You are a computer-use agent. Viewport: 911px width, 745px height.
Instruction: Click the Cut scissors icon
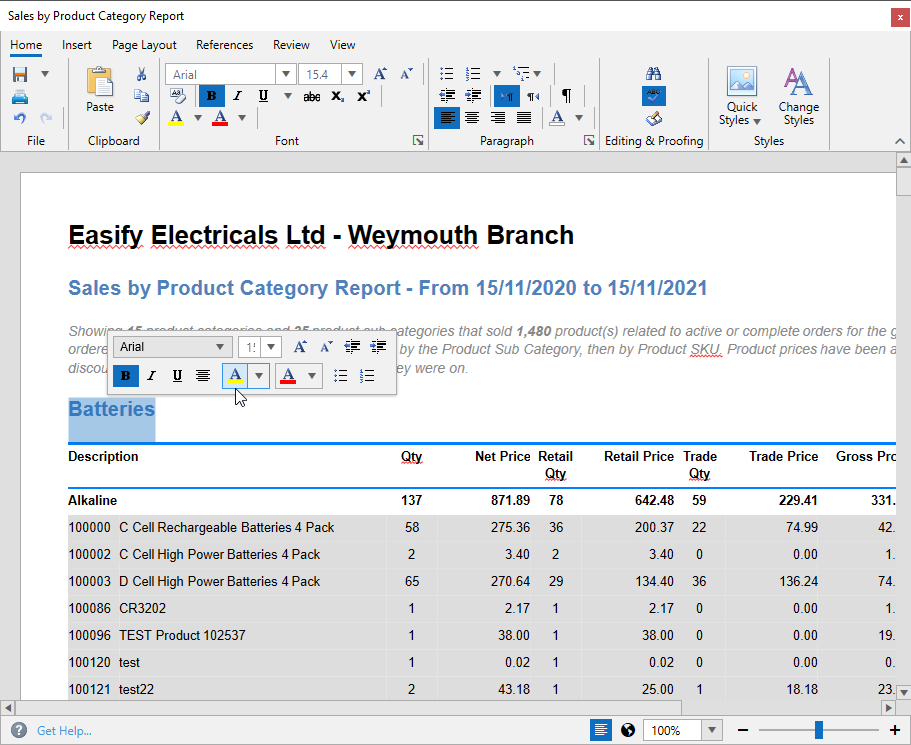click(142, 74)
